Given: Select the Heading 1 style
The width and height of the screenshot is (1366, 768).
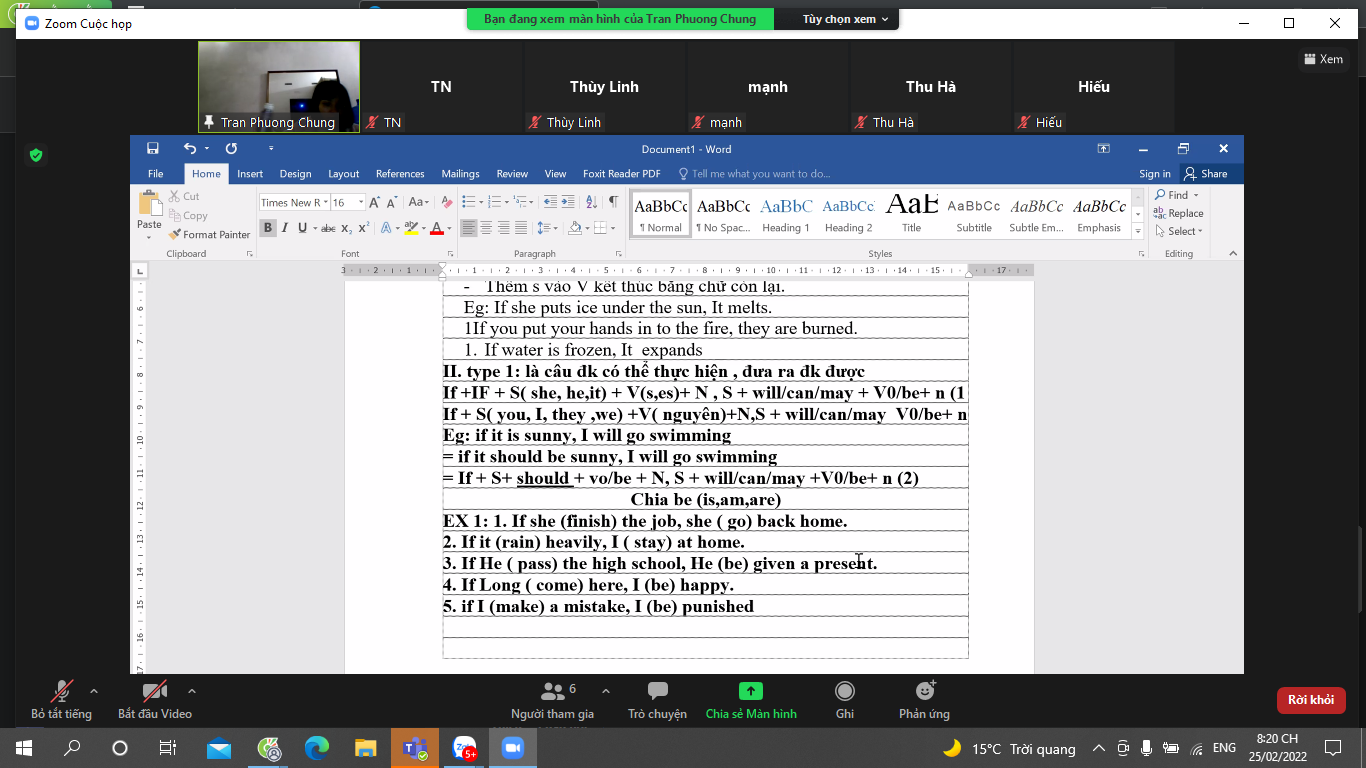Looking at the screenshot, I should tap(786, 214).
